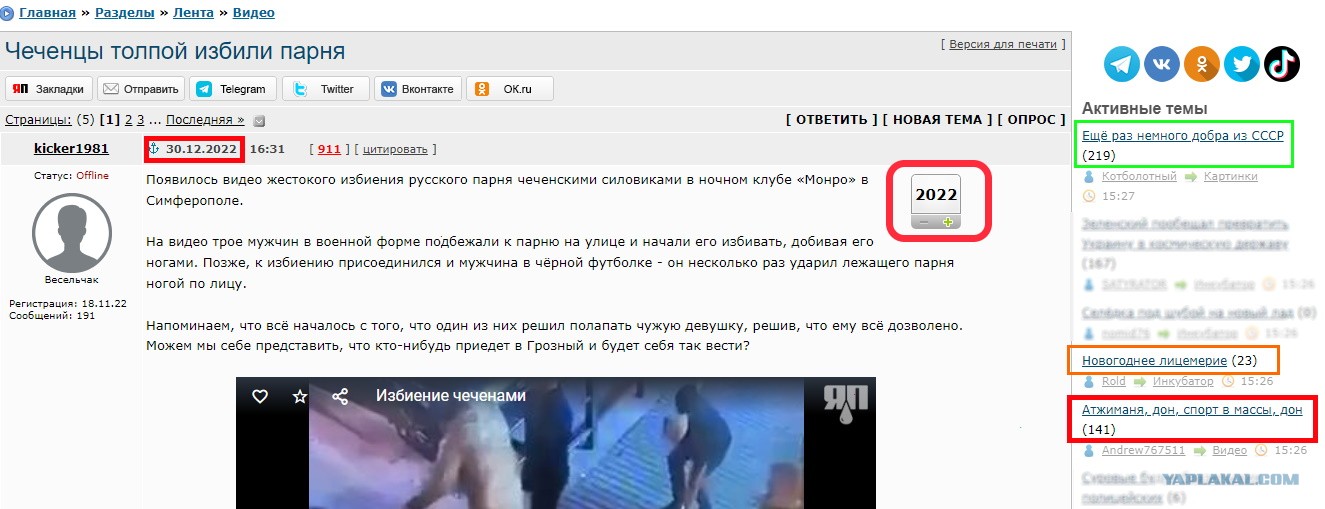Open the round Telegram icon in the sidebar
The height and width of the screenshot is (509, 1325).
pyautogui.click(x=1122, y=64)
